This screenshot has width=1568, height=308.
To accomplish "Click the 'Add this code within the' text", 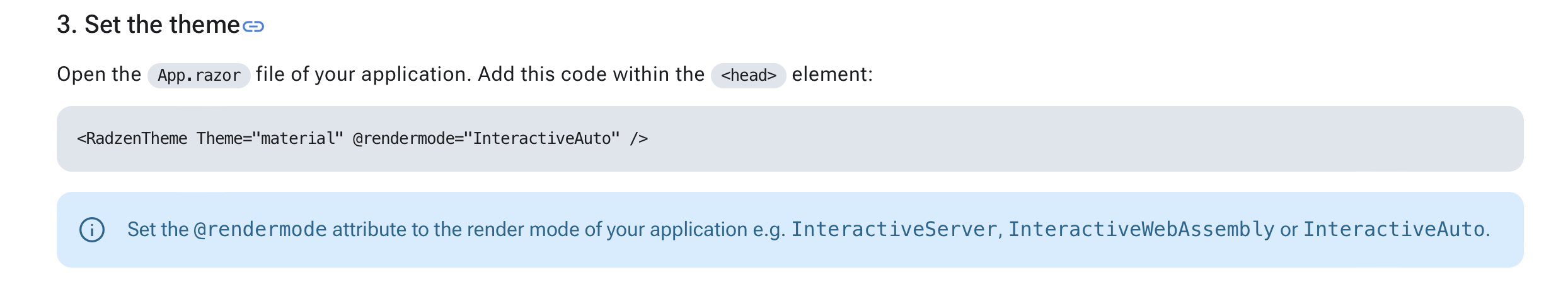I will (591, 74).
